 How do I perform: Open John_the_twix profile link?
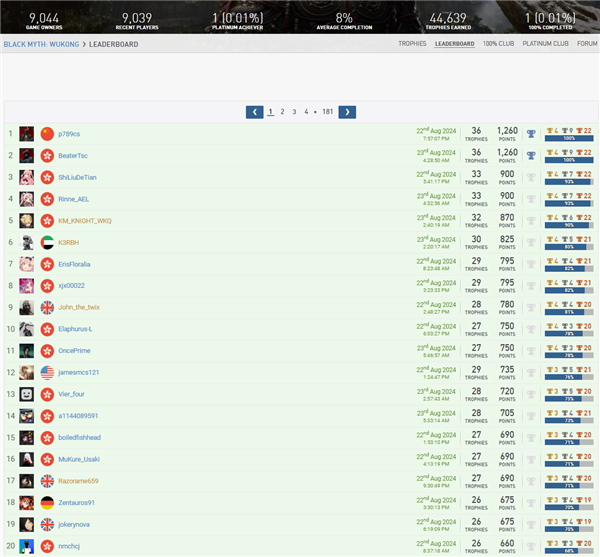coord(79,307)
